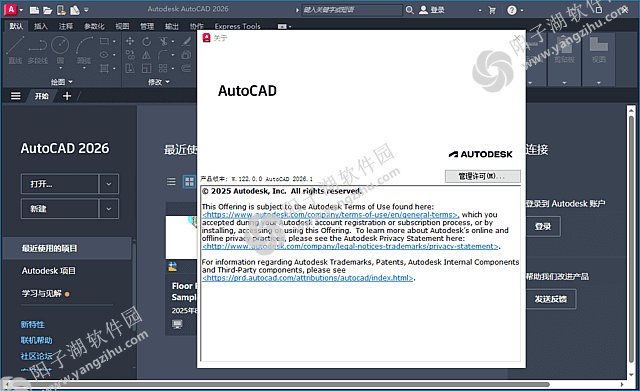Switch to the Express Tools ribbon tab

click(x=238, y=27)
